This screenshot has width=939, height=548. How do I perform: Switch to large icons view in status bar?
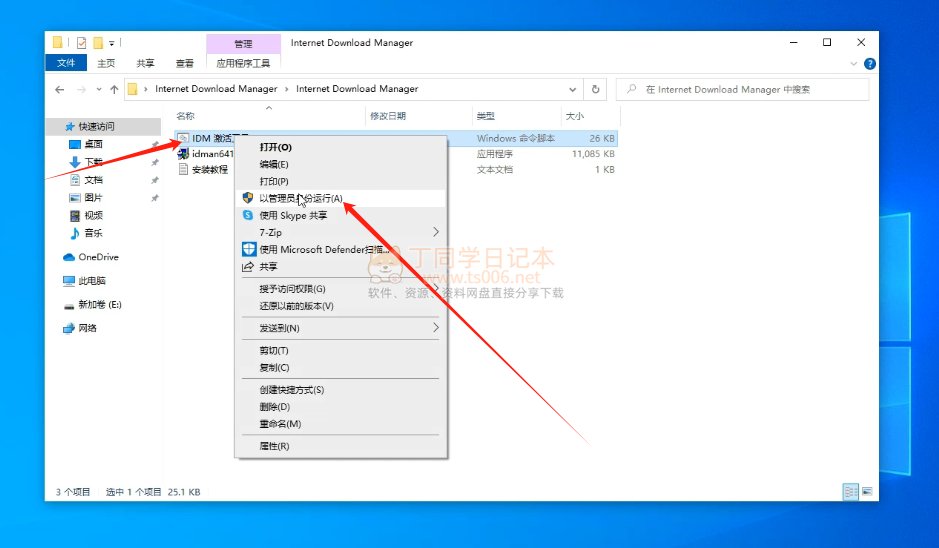coord(867,492)
